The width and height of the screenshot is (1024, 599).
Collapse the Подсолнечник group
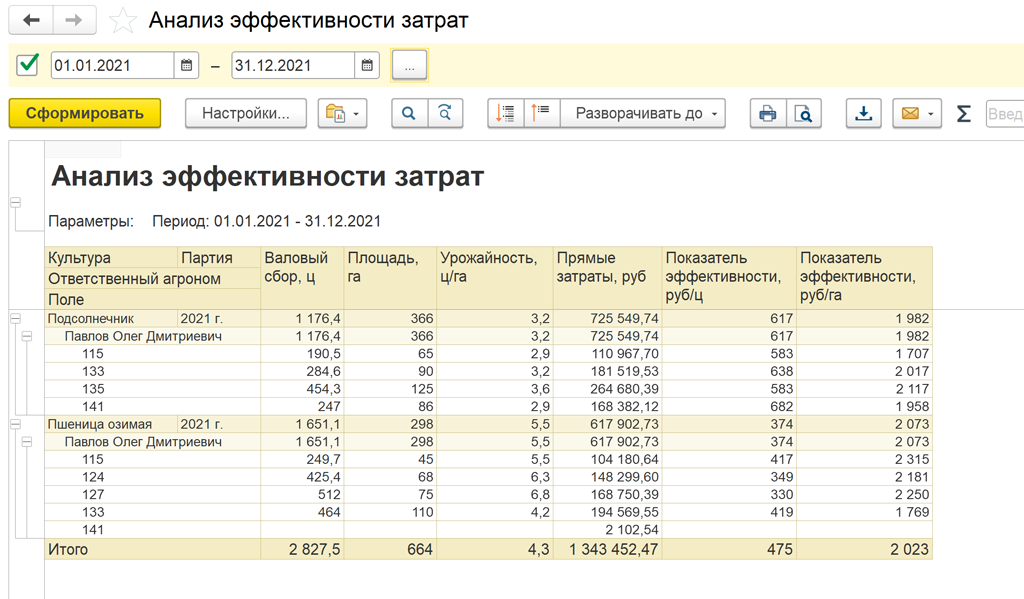tap(15, 318)
